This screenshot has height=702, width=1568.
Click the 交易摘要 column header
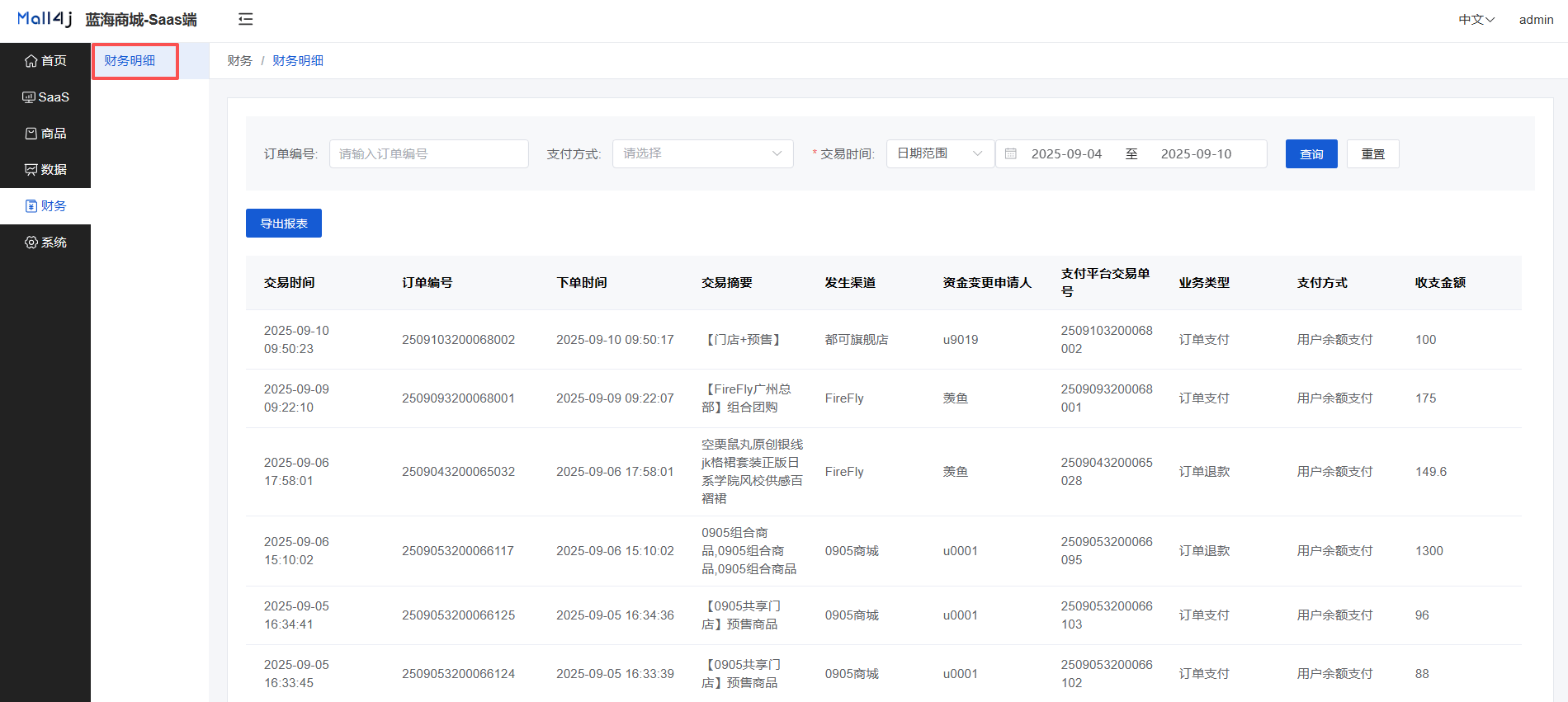(x=727, y=283)
